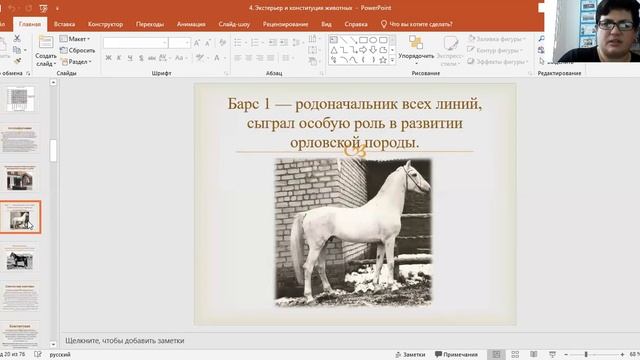
Task: Open the Макет layout dropdown
Action: (x=75, y=39)
